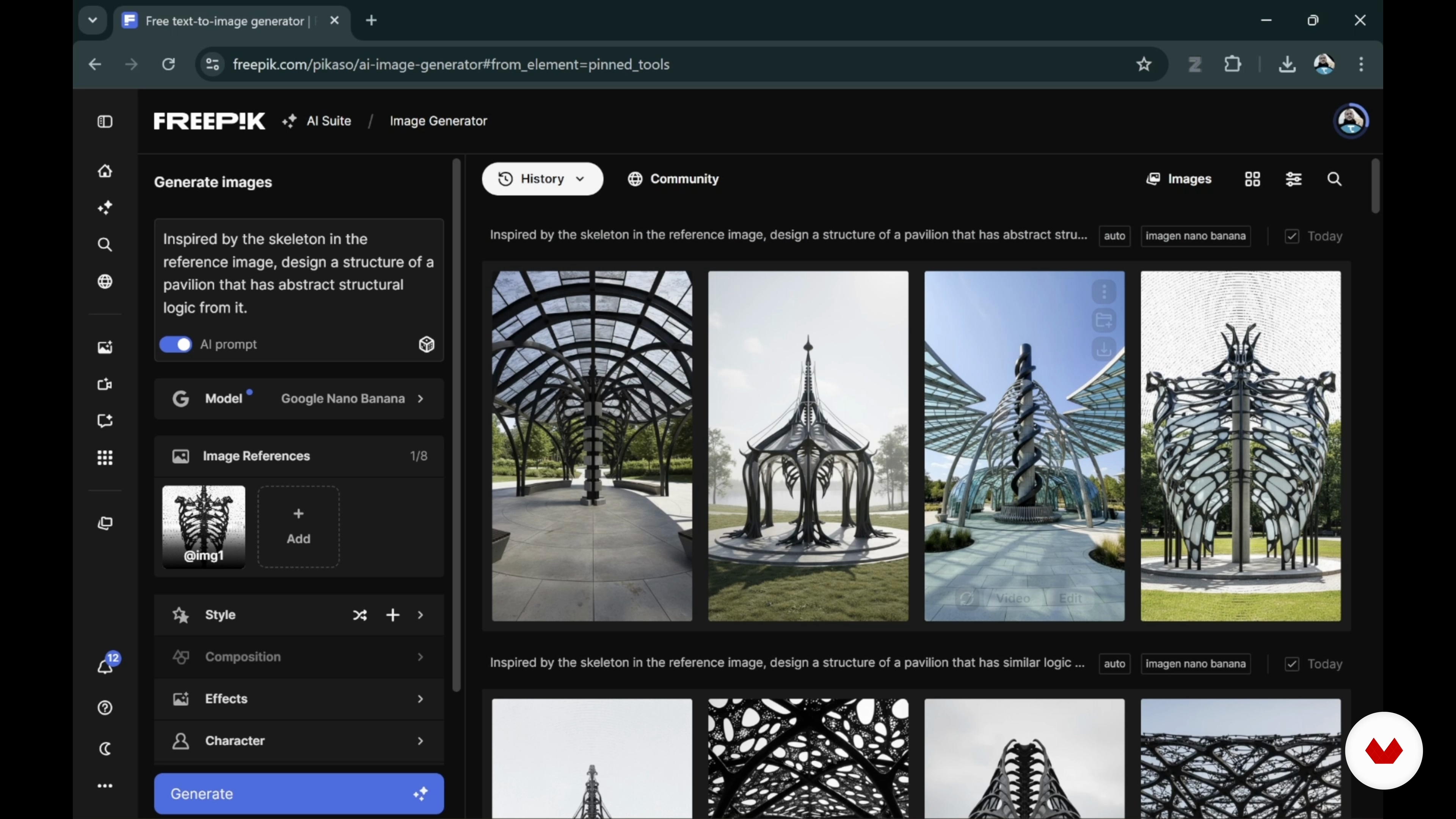Screen dimensions: 1456x819
Task: Open the notifications bell icon
Action: [106, 667]
